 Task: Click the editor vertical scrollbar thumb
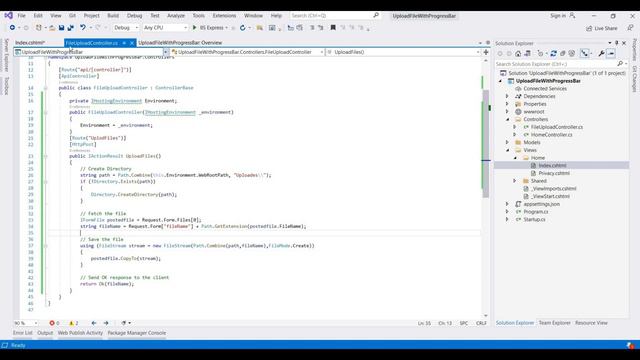[486, 143]
